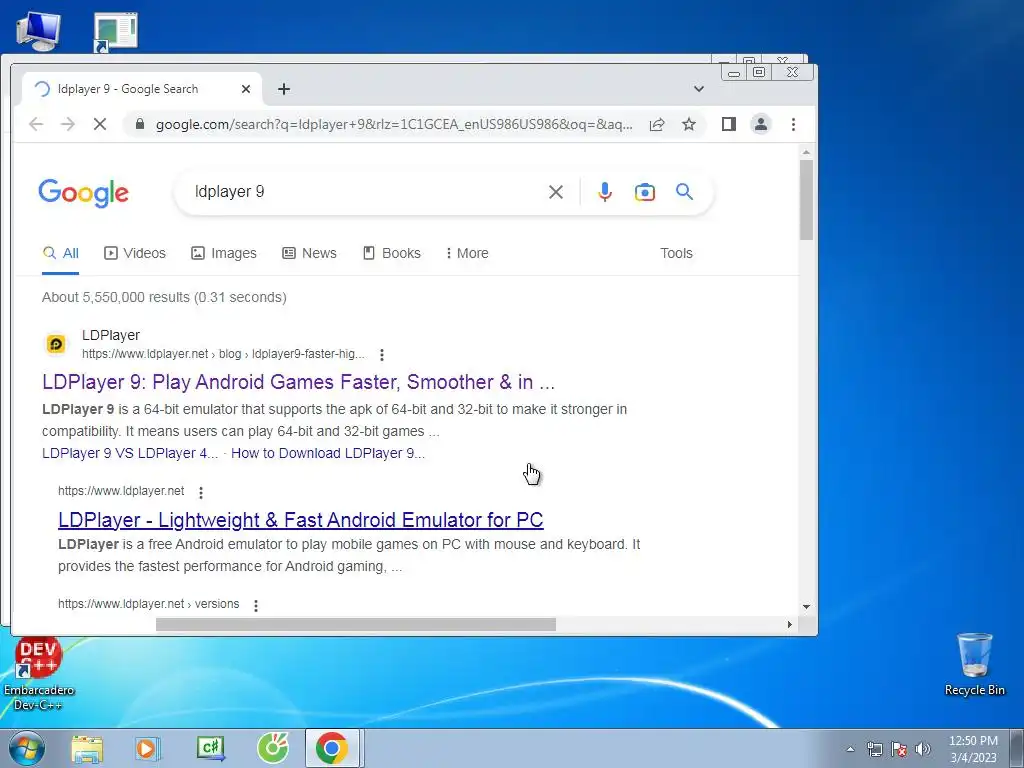The image size is (1024, 768).
Task: Submit search with magnifier icon
Action: pyautogui.click(x=684, y=191)
